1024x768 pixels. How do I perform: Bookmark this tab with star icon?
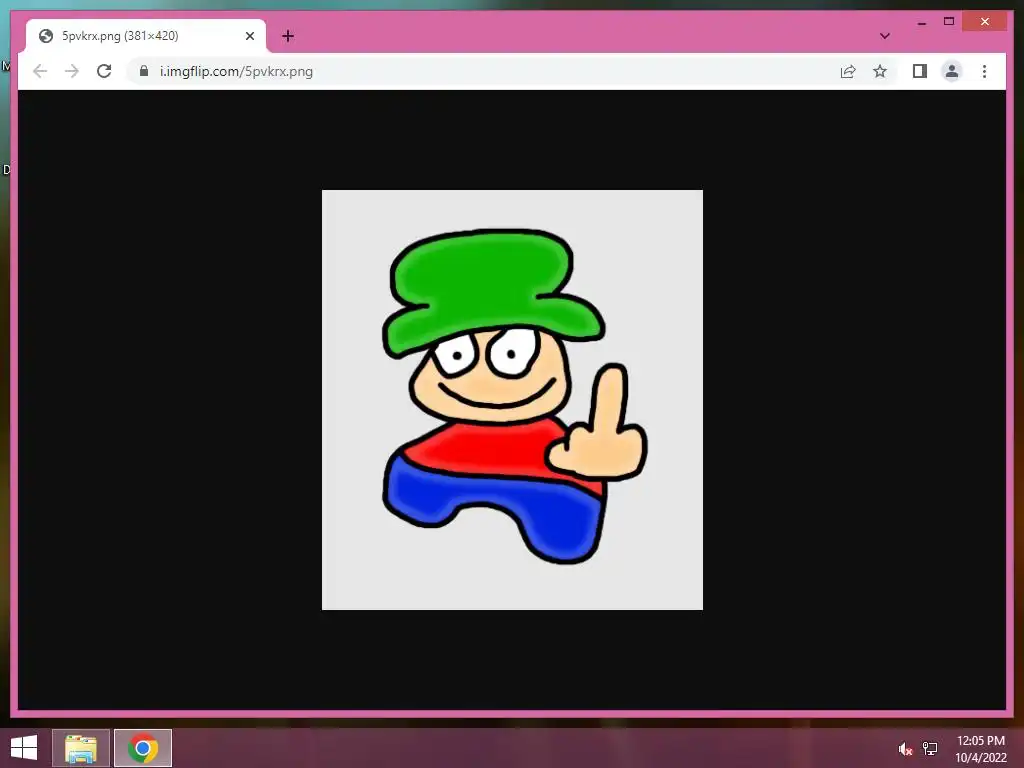(x=880, y=71)
